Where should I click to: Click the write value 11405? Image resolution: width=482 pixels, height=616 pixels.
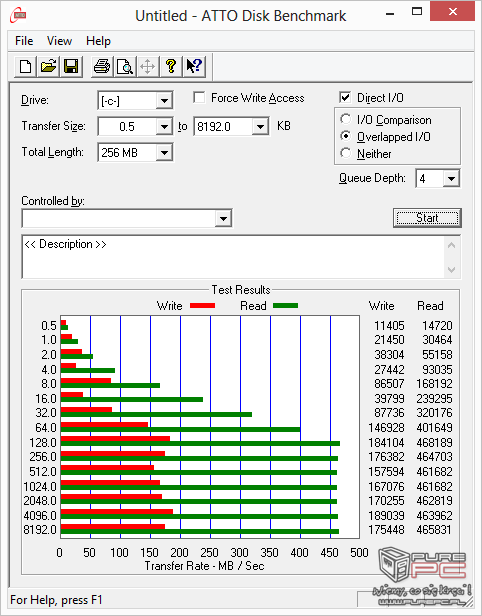point(389,326)
